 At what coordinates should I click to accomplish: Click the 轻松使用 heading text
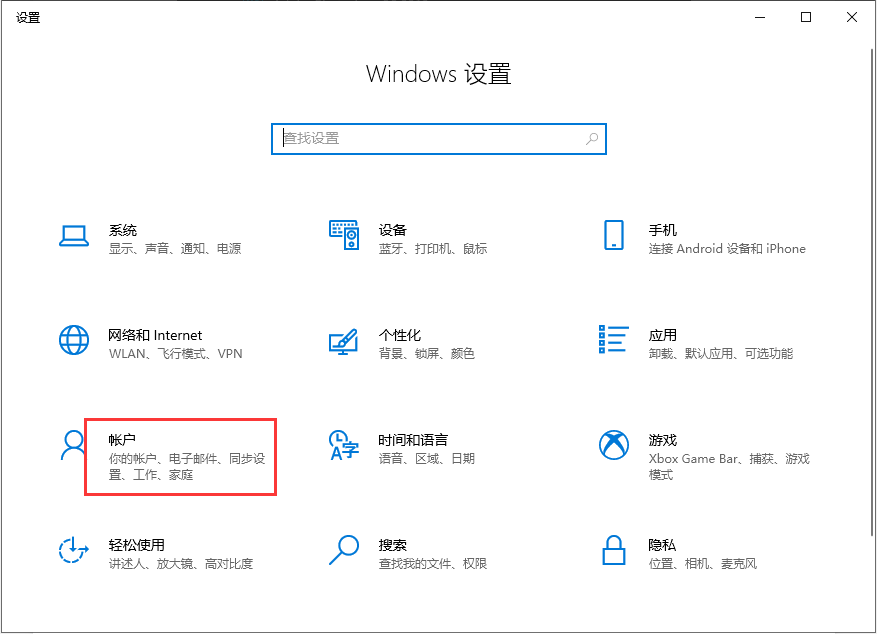click(136, 545)
